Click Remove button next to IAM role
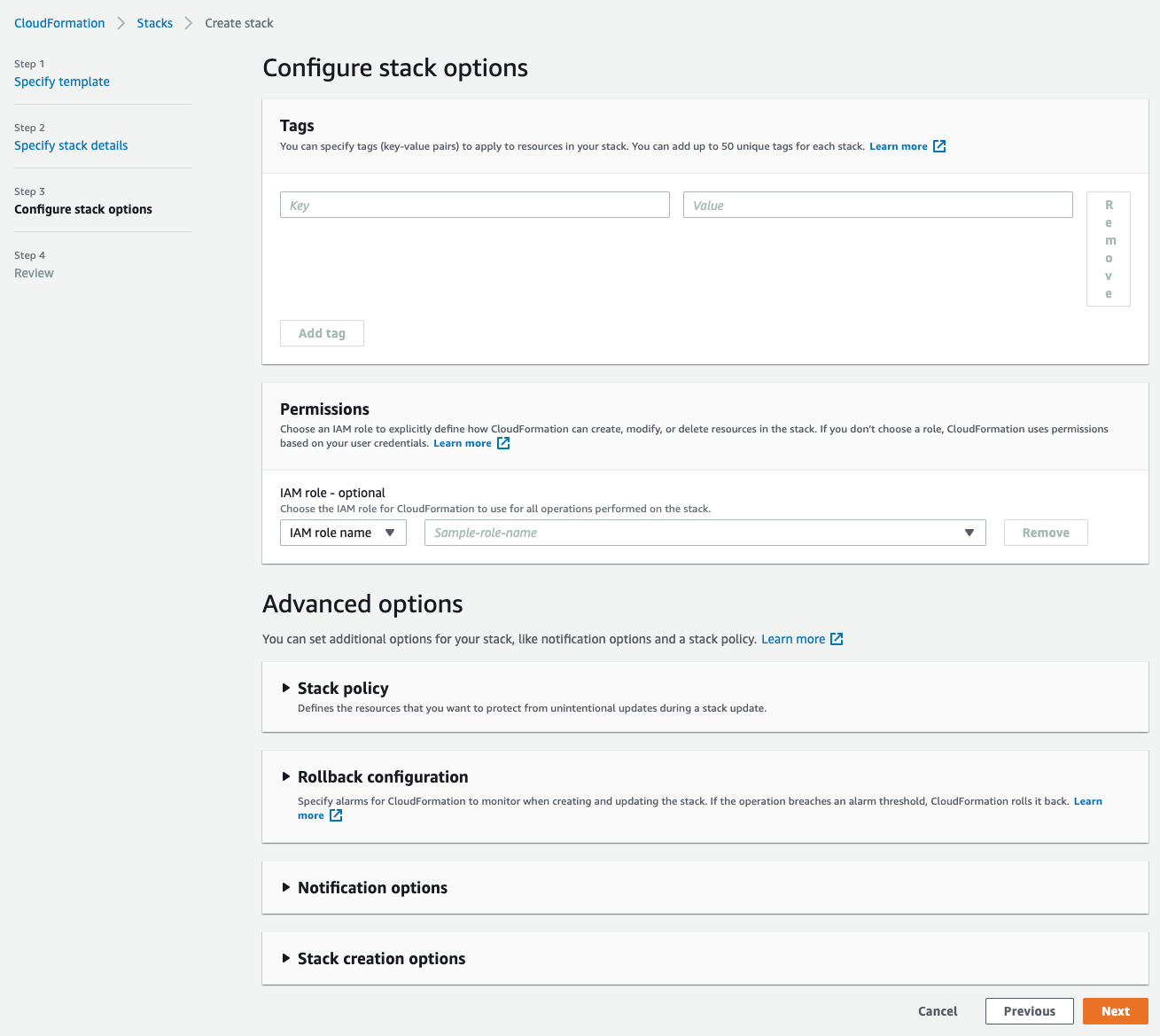 1046,533
